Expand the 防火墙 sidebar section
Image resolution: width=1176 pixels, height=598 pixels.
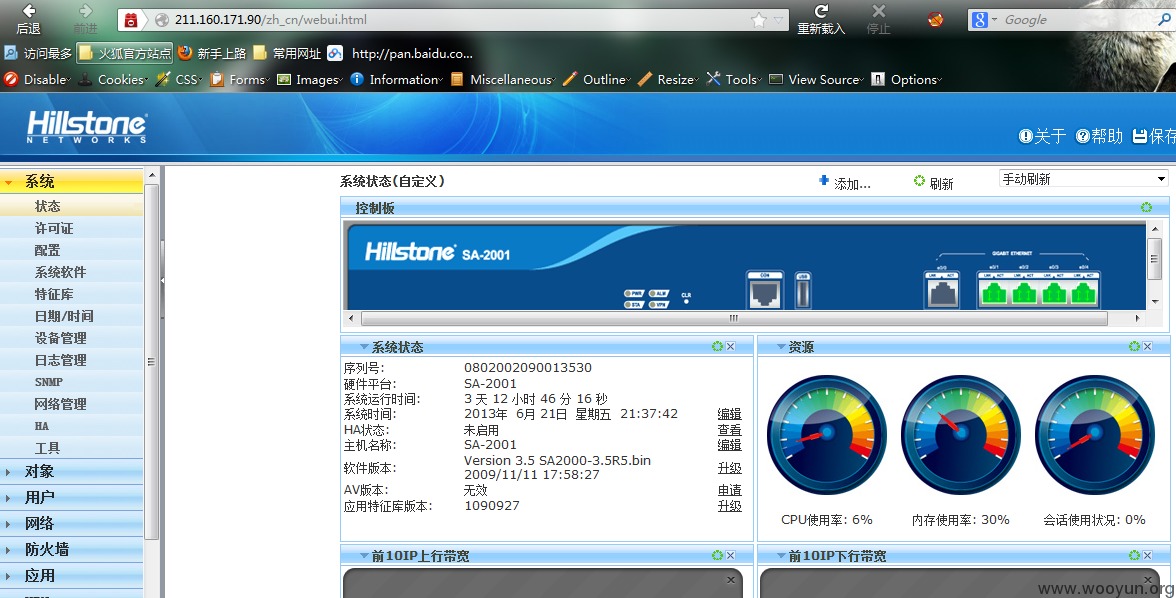tap(71, 549)
